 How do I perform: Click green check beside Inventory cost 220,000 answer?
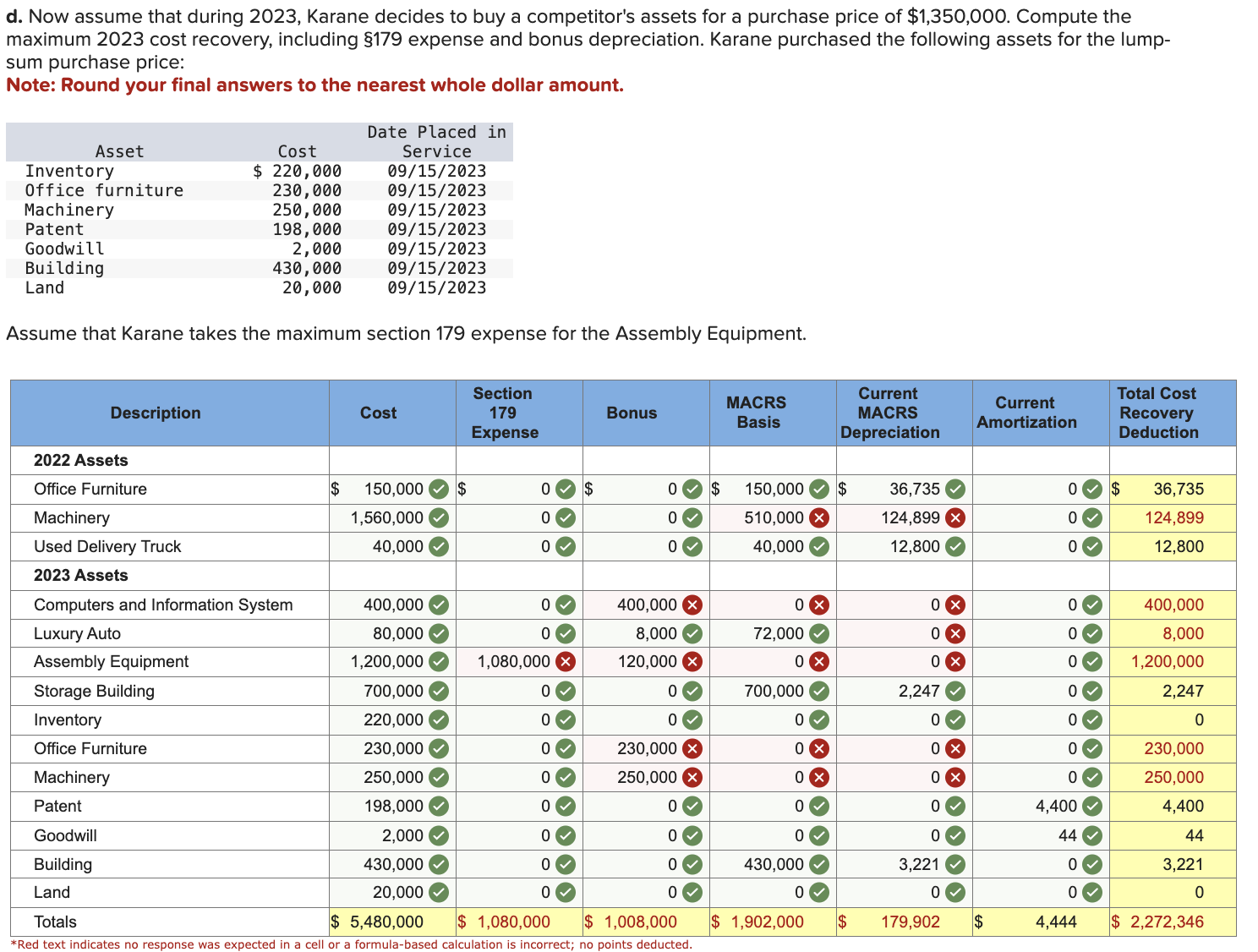pyautogui.click(x=438, y=719)
